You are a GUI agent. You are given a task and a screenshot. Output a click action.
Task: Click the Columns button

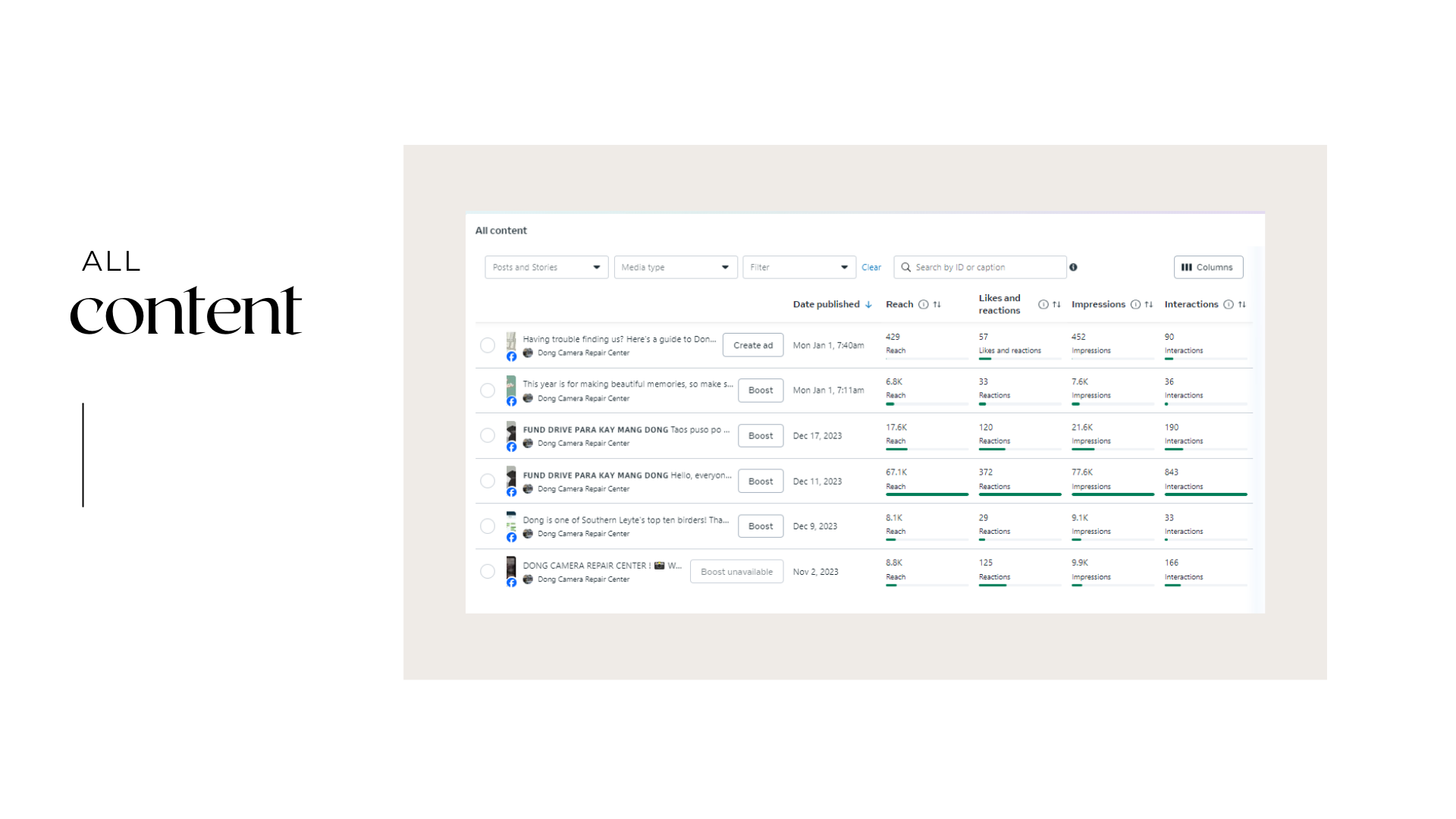click(1208, 268)
